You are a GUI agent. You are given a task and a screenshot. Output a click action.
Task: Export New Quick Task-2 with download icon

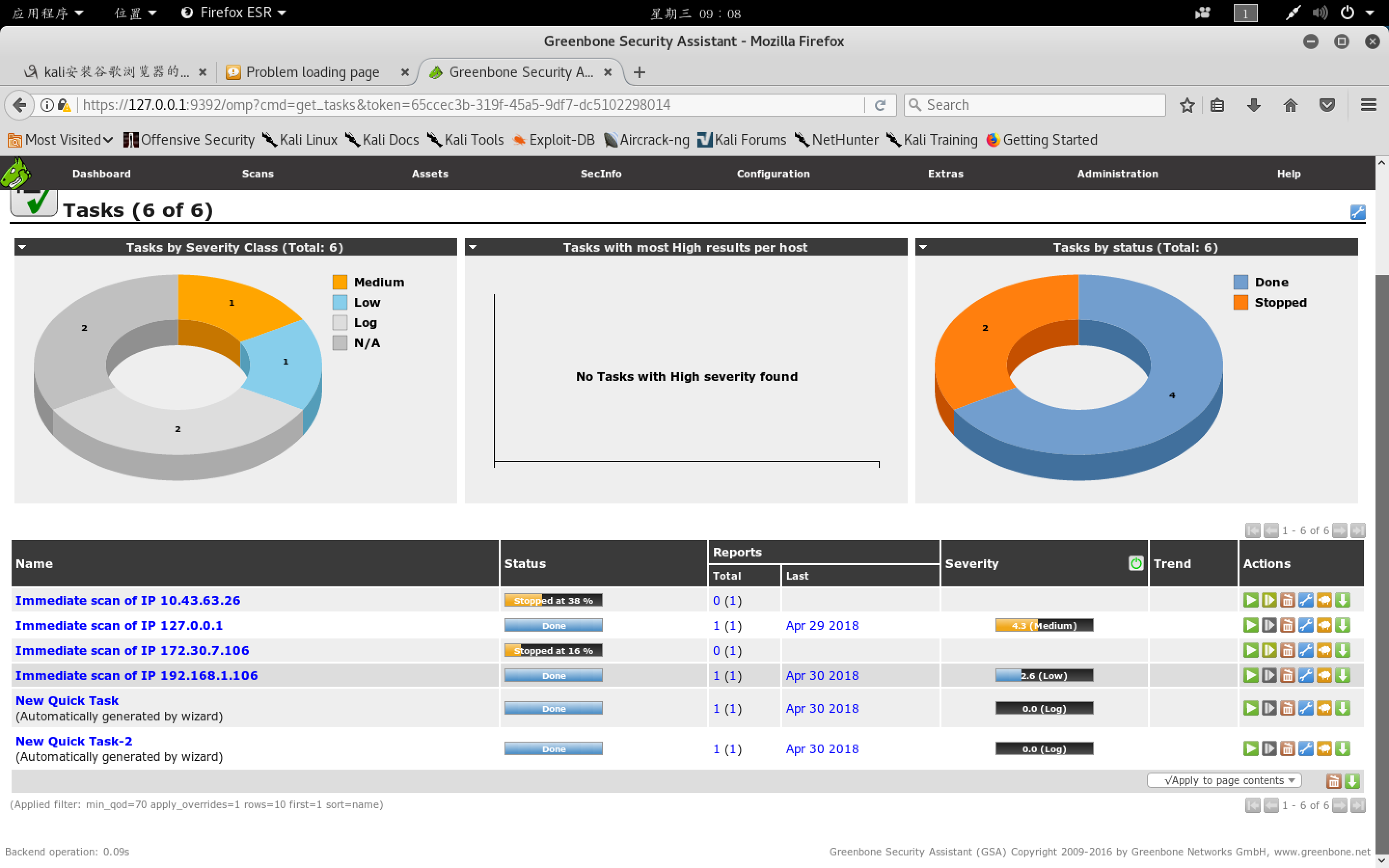point(1343,748)
